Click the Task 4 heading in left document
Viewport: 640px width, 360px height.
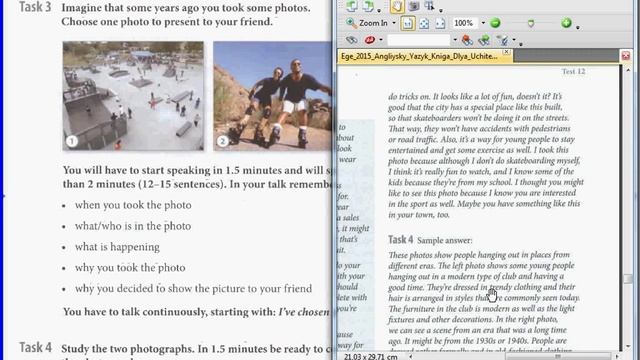36,348
